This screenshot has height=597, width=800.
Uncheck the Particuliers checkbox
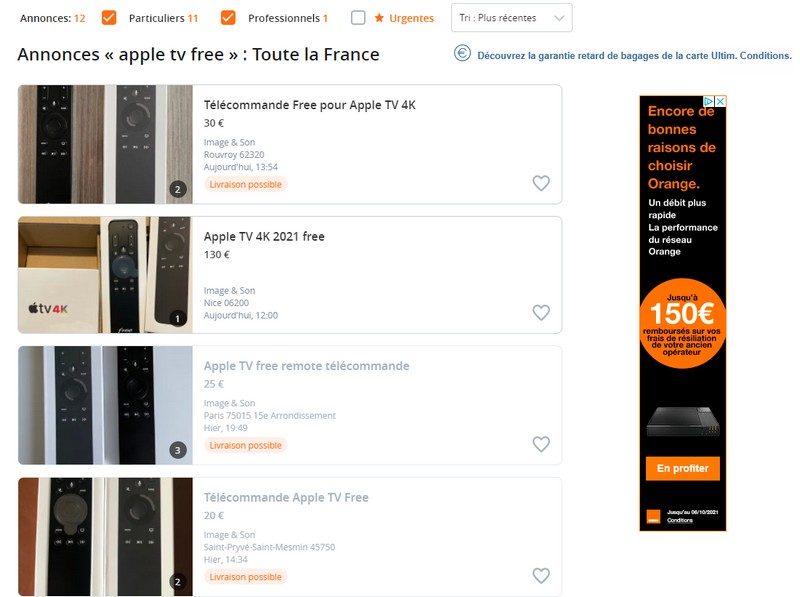click(x=109, y=17)
